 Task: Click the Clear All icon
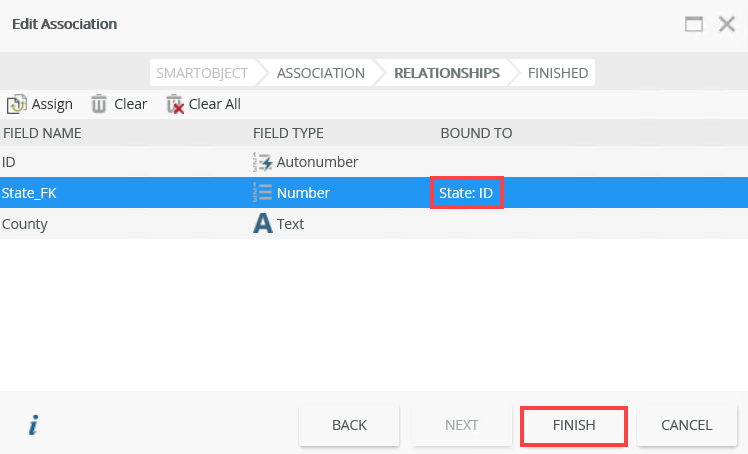click(x=175, y=104)
